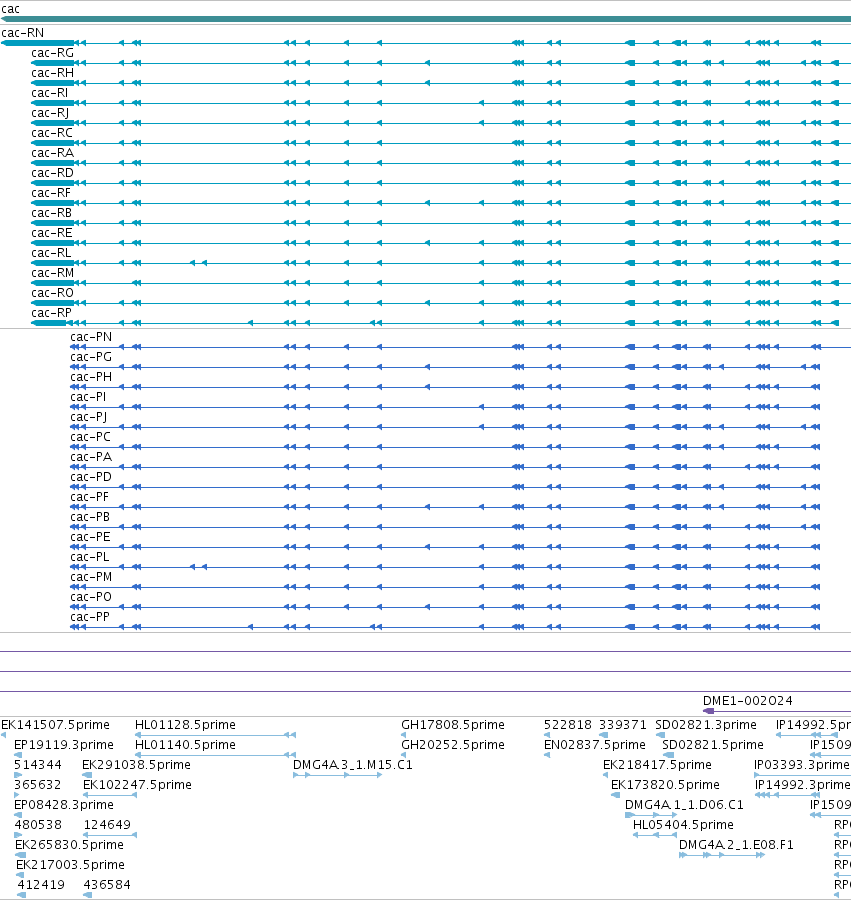The image size is (851, 900).
Task: Select the cac-PI protein label
Action: coord(88,397)
